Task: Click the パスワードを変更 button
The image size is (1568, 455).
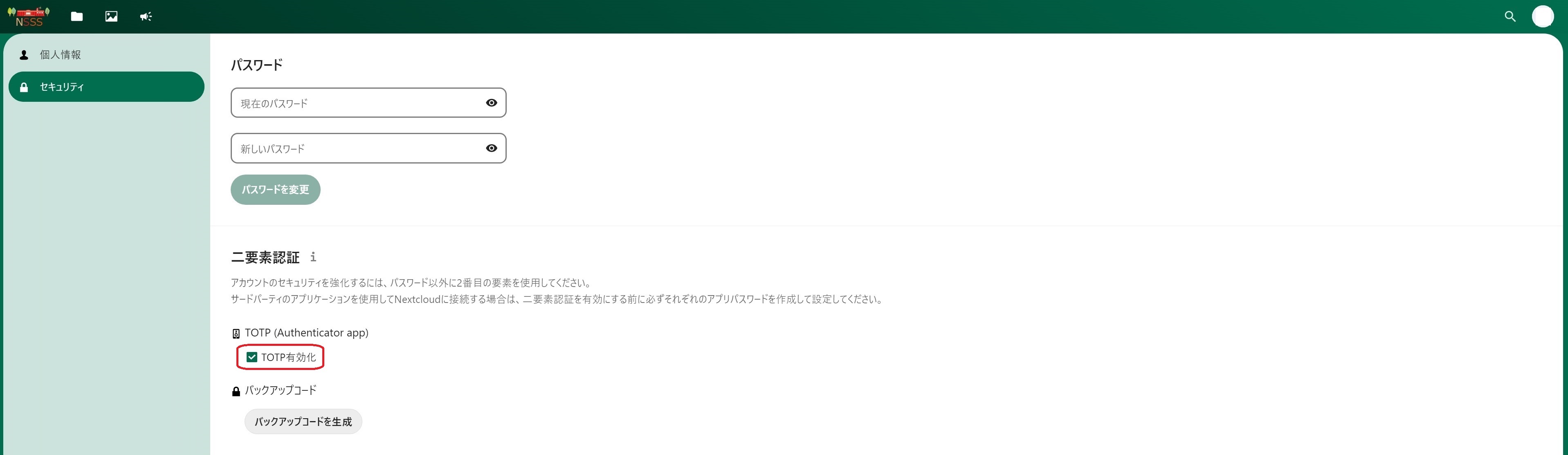Action: [276, 190]
